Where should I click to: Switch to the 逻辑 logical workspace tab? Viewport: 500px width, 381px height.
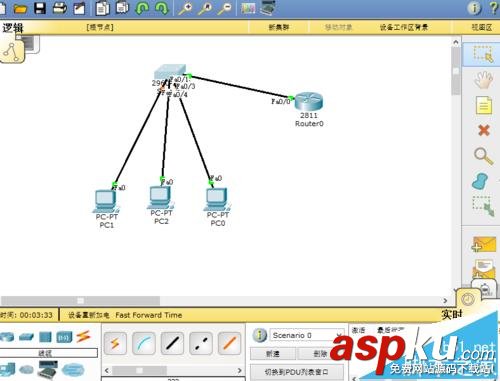(x=13, y=28)
